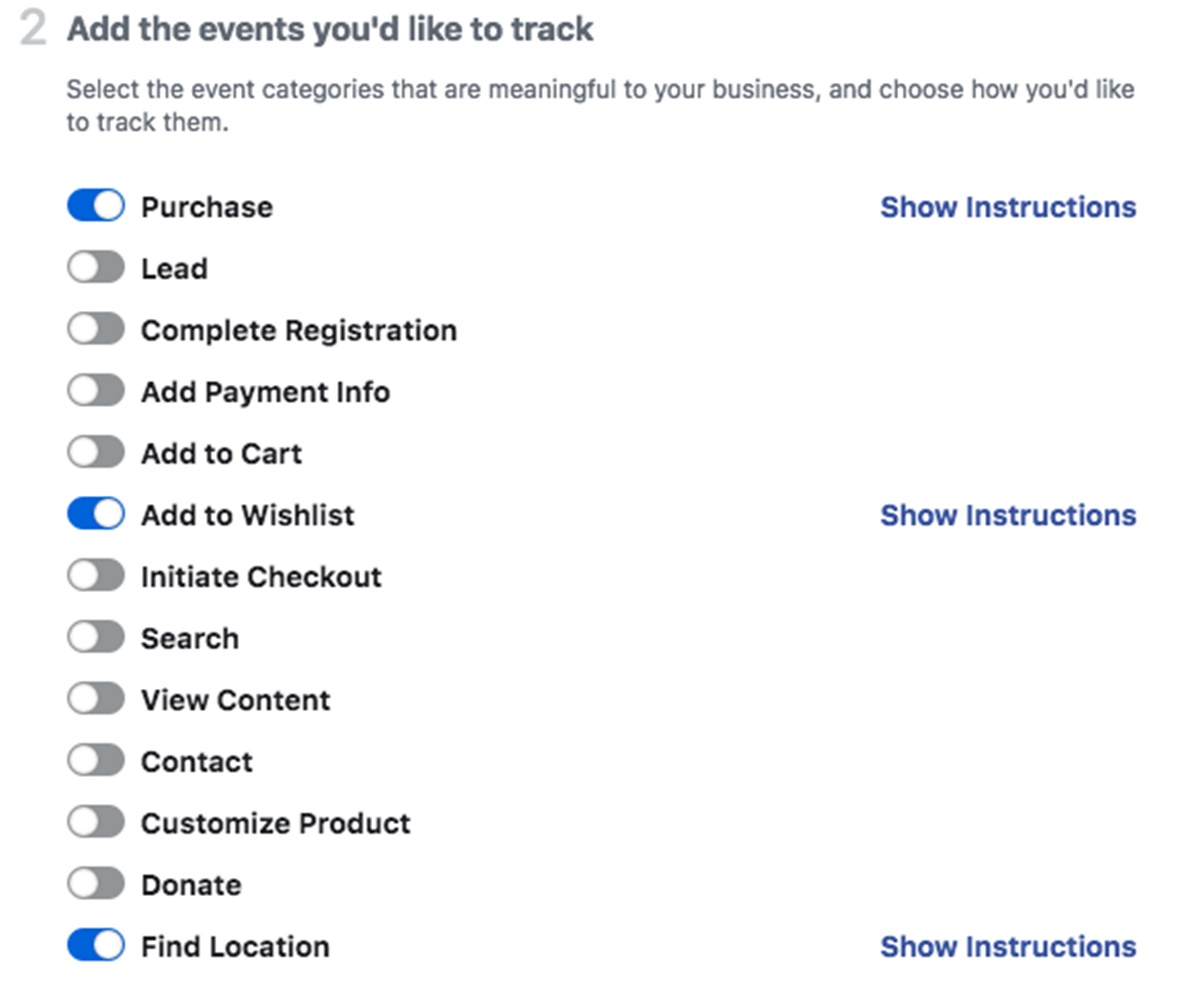
Task: Toggle on the Search event
Action: tap(96, 638)
